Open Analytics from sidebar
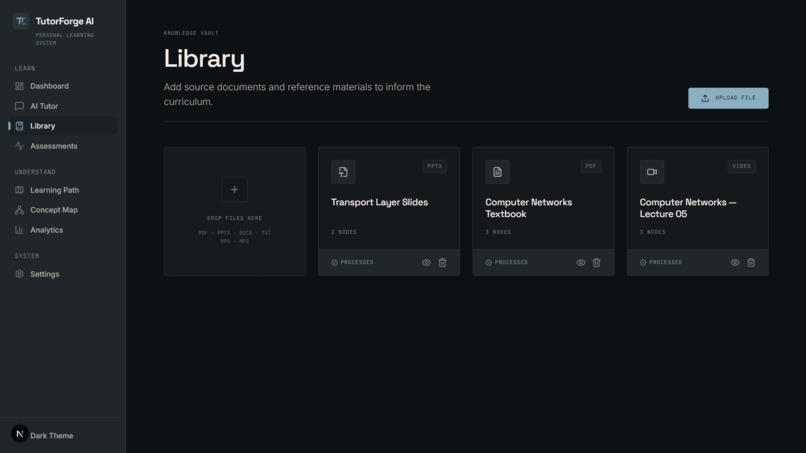The image size is (806, 453). 62,230
